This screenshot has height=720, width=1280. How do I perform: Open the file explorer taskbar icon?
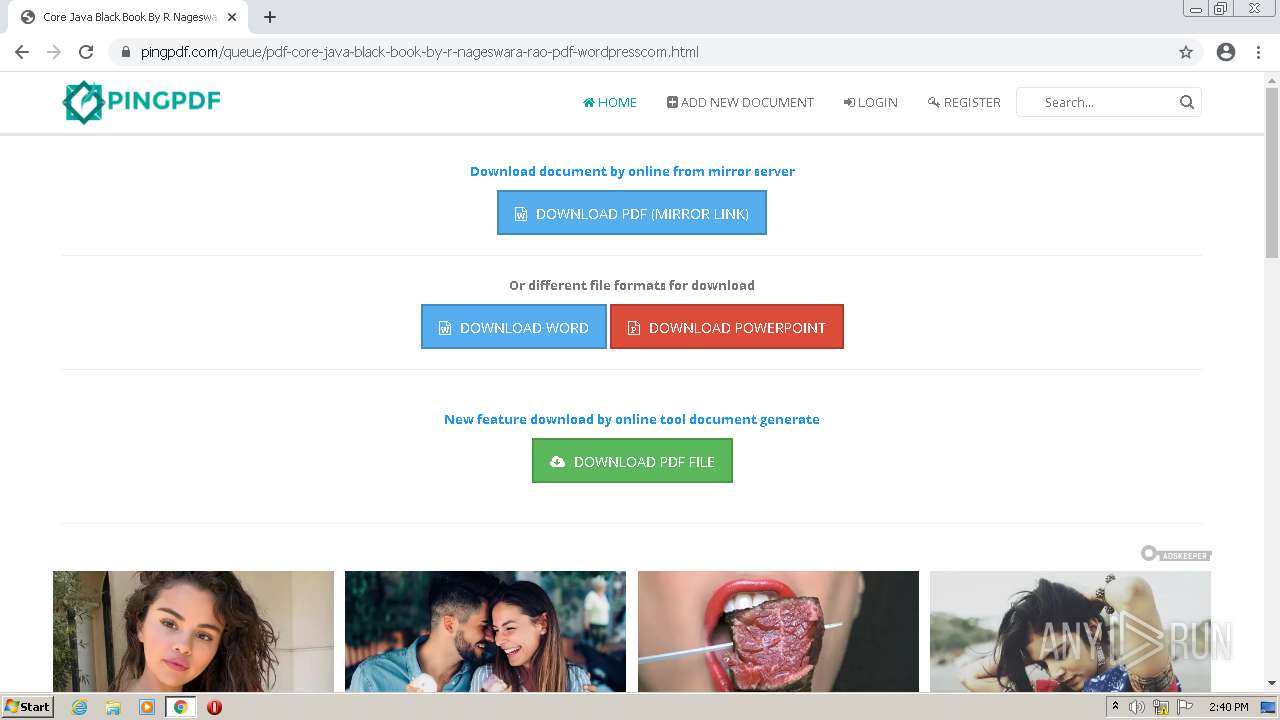coord(113,707)
